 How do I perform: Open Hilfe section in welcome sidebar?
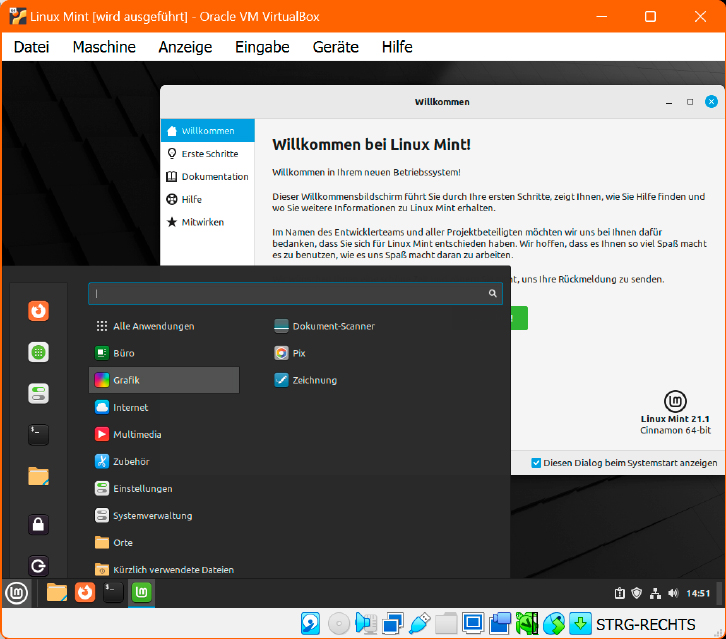207,199
